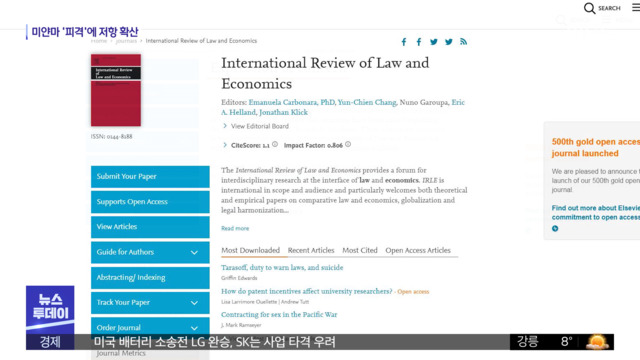Expand View Editorial Board chevron
Viewport: 640px width, 360px height.
(x=225, y=126)
